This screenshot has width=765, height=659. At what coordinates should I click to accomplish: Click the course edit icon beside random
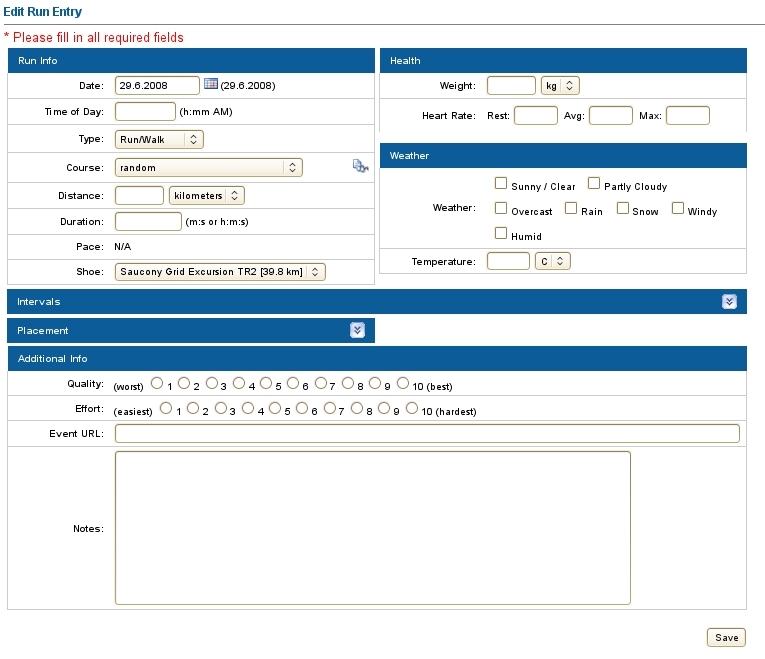360,166
